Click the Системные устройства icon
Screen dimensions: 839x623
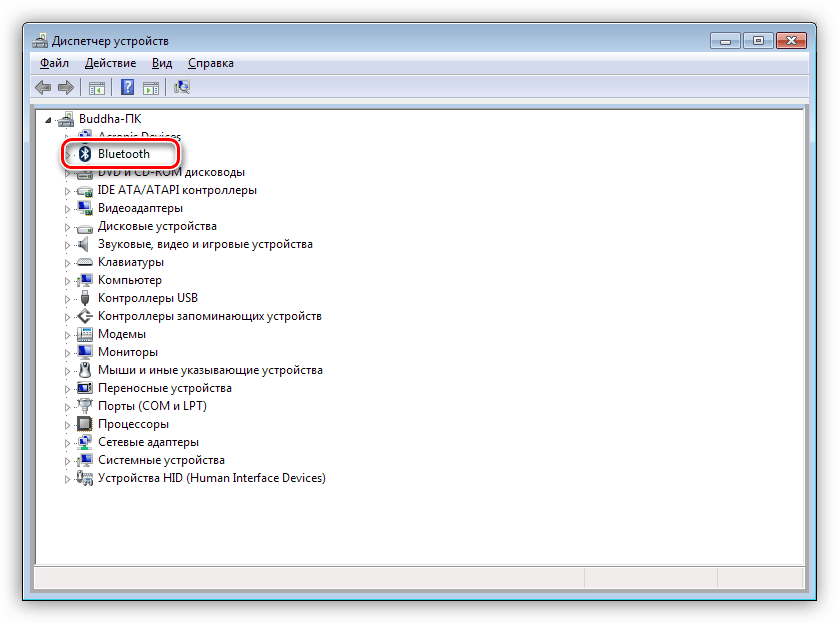[85, 460]
